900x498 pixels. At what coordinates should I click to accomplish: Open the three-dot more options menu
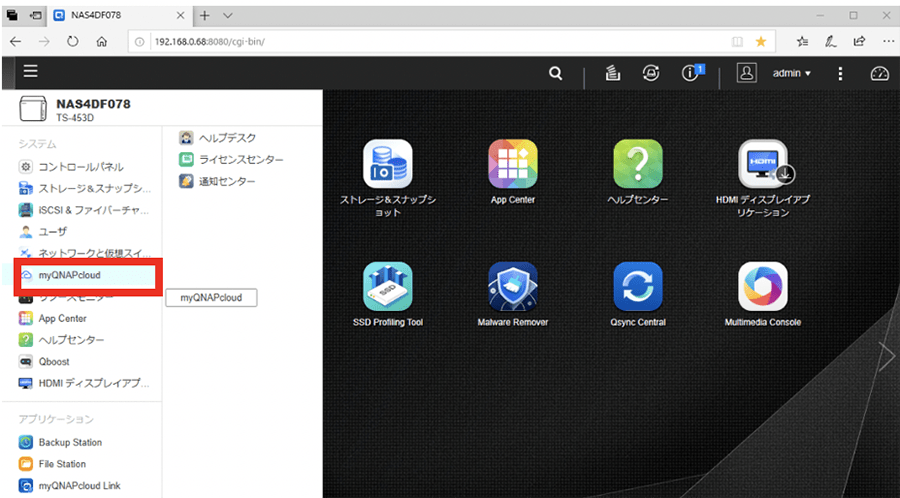point(840,73)
